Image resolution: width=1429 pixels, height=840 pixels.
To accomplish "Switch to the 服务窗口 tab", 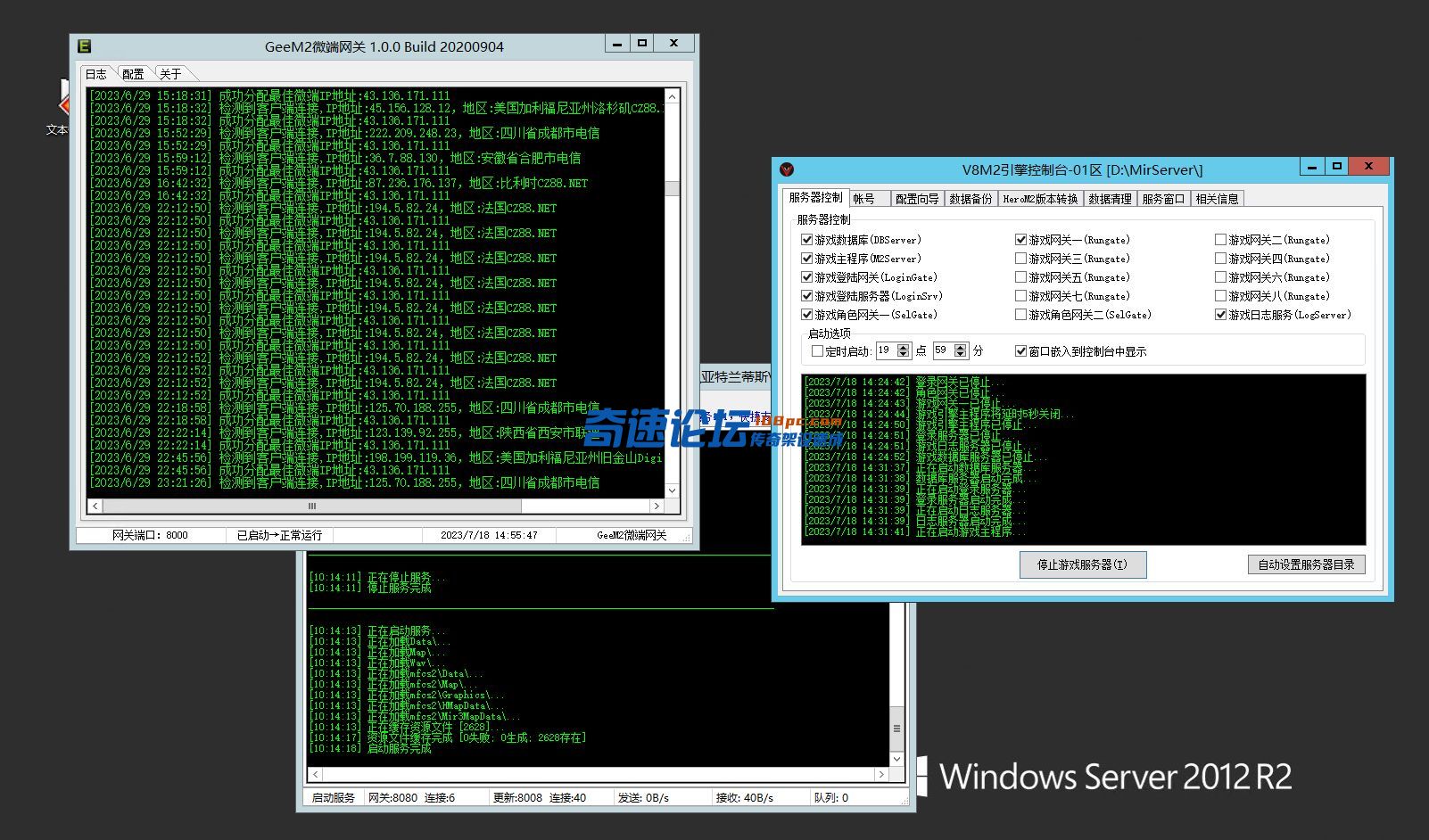I will [1163, 199].
